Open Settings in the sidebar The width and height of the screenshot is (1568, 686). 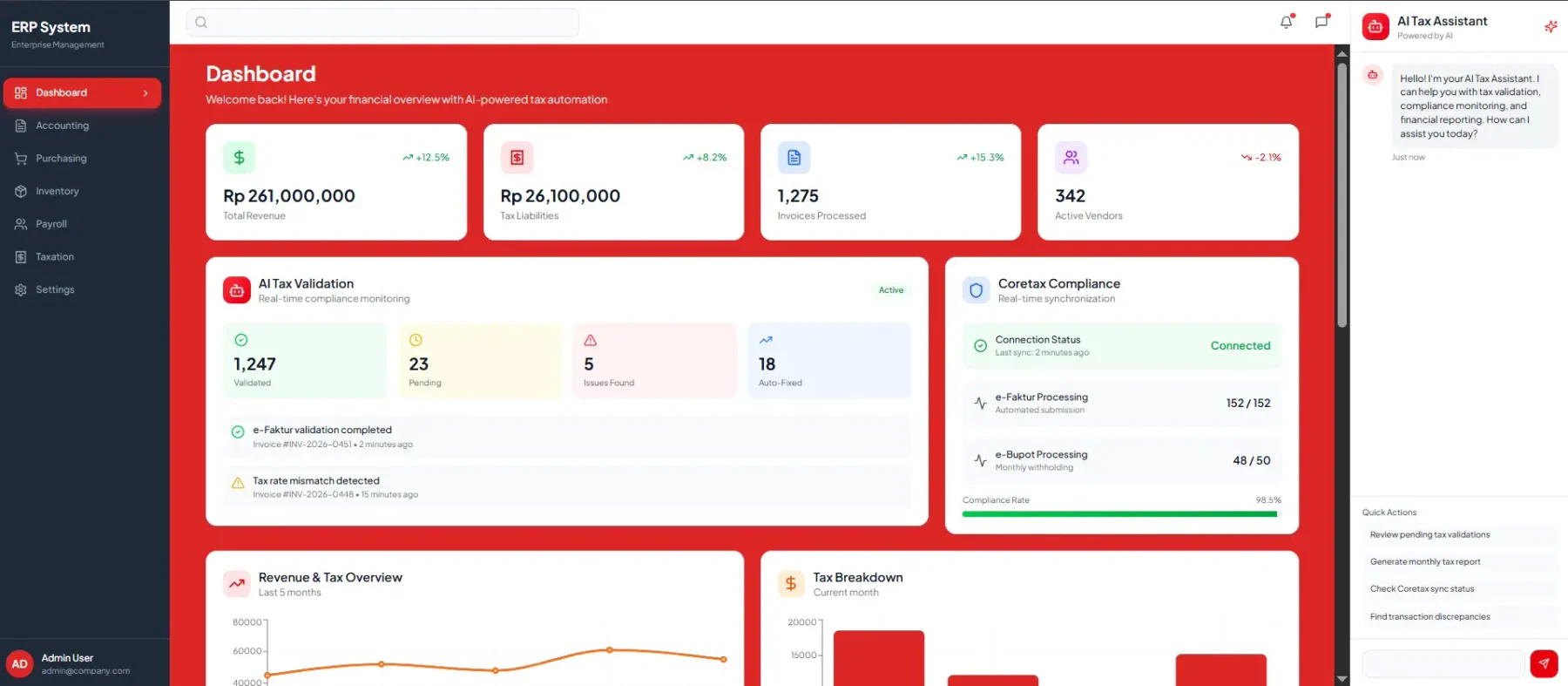click(x=83, y=289)
